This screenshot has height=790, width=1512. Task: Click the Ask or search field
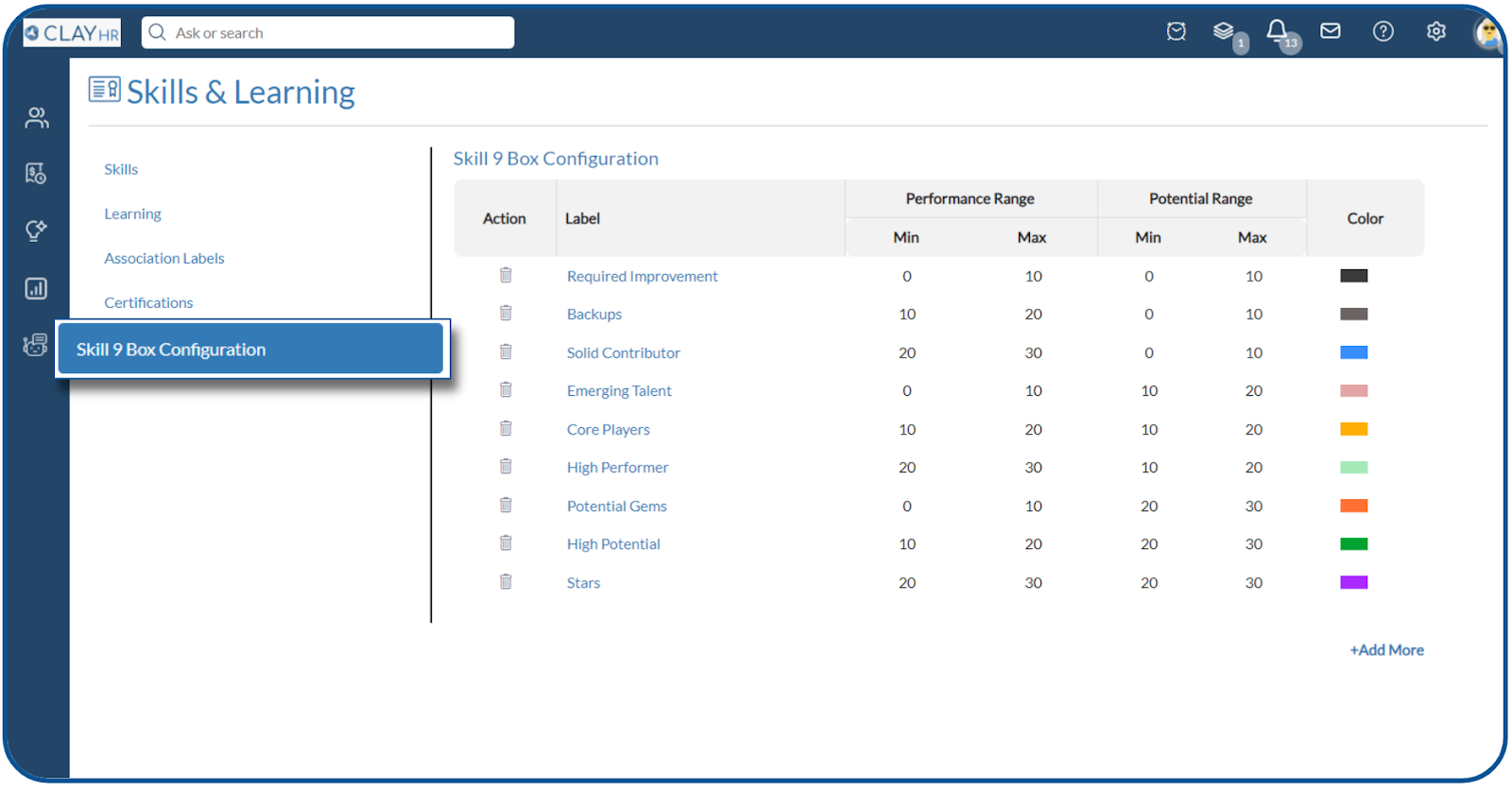328,33
